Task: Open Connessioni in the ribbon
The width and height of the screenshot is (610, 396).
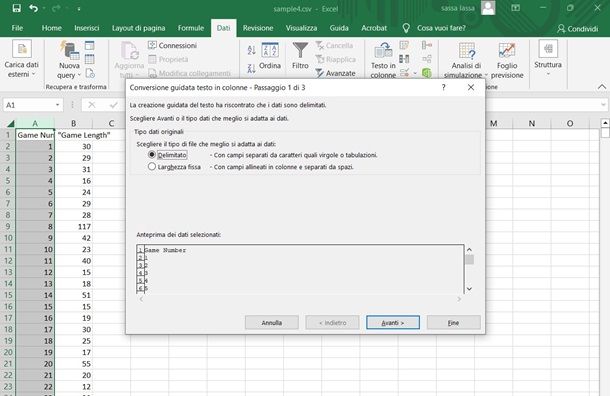Action: [x=172, y=46]
